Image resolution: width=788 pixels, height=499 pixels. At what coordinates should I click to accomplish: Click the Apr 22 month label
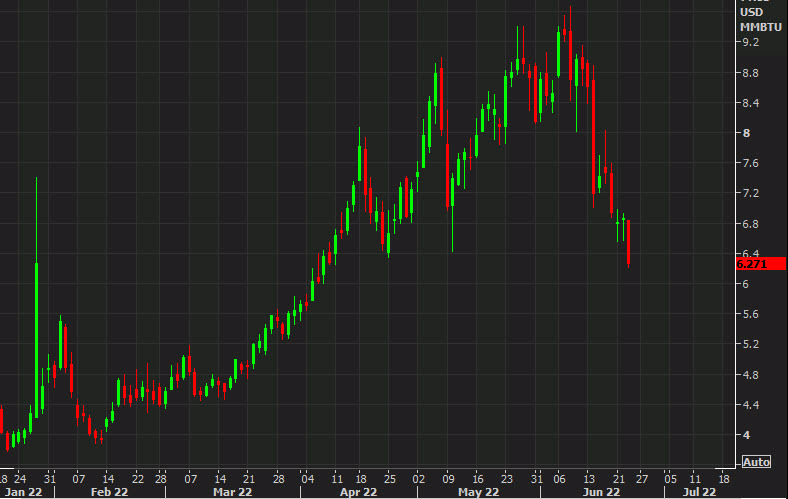356,492
